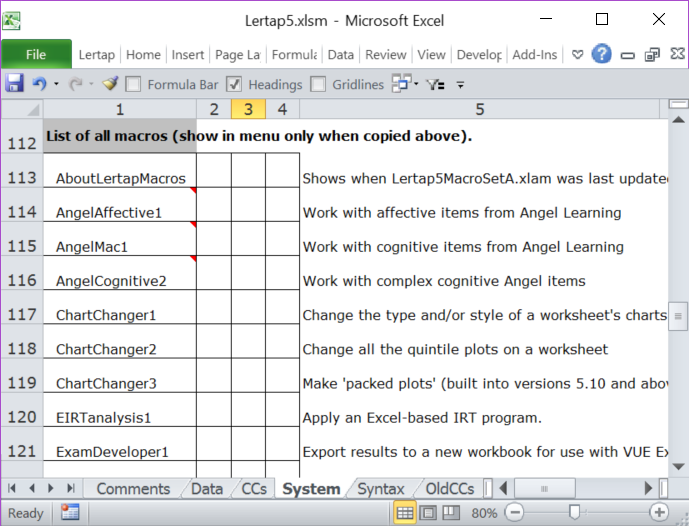Go to previous sheet tab arrow
This screenshot has width=689, height=526.
(x=32, y=488)
